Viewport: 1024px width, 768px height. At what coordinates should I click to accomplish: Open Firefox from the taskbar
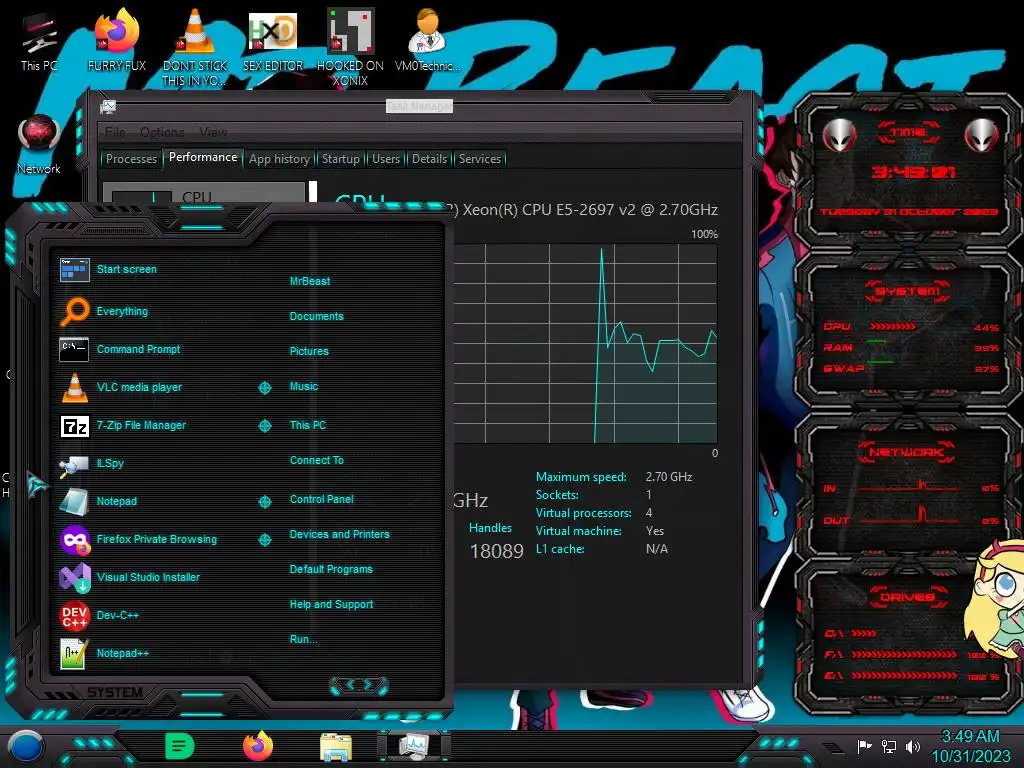point(258,746)
